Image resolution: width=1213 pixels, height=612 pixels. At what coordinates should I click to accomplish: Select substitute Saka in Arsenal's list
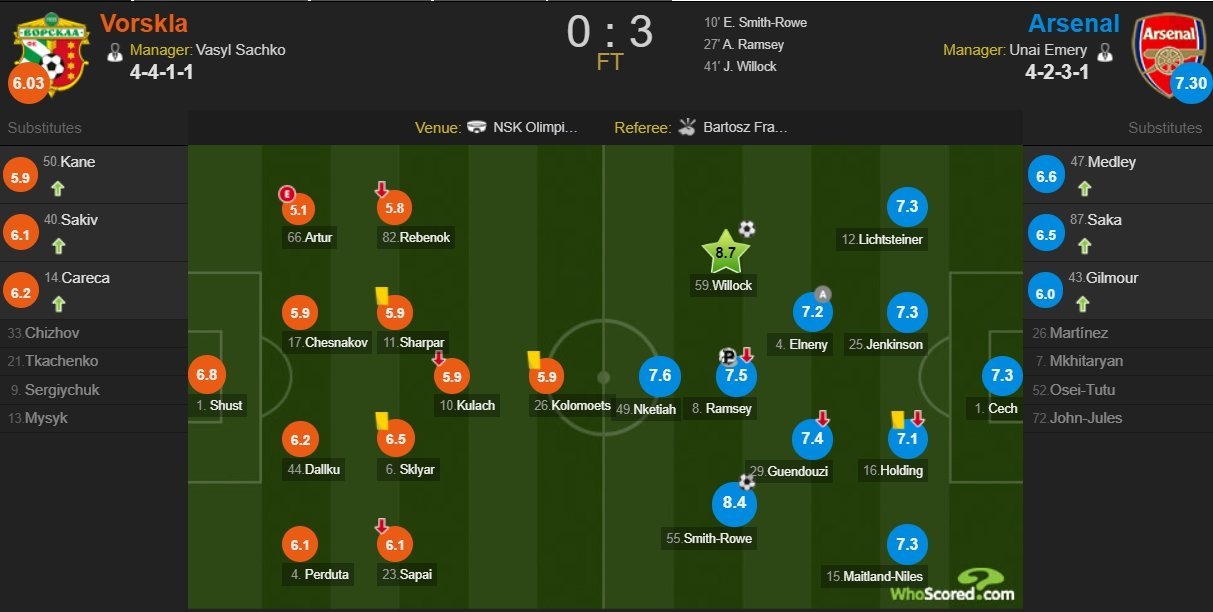[1104, 220]
